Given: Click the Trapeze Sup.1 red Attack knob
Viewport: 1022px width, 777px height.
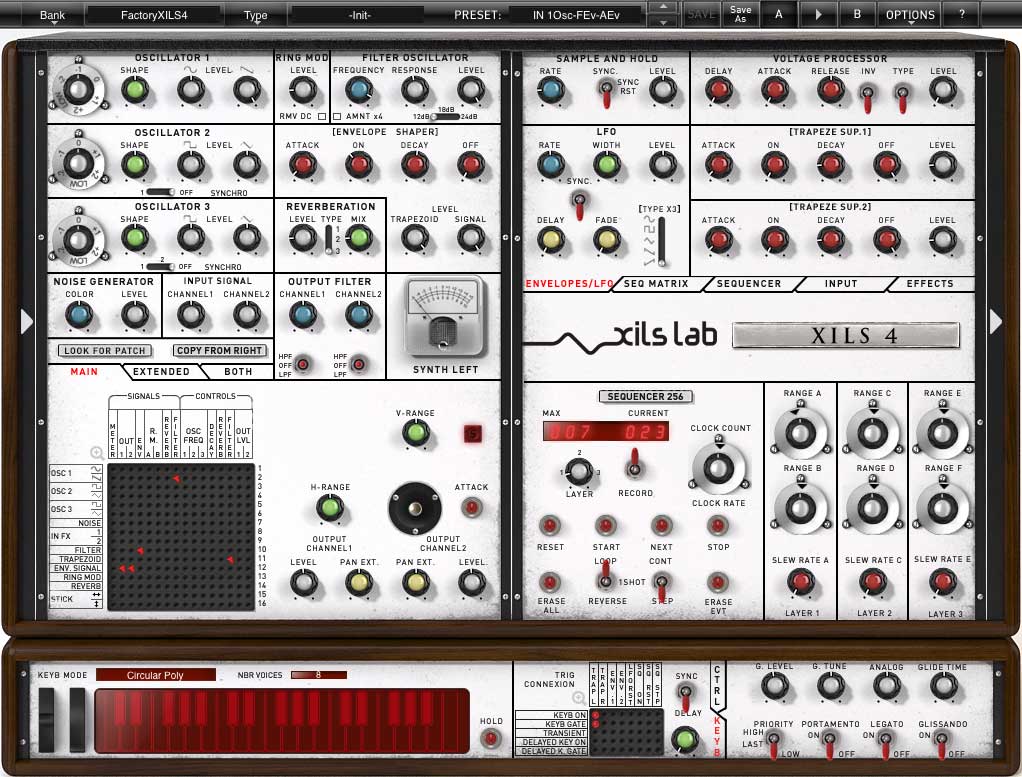Looking at the screenshot, I should coord(718,165).
